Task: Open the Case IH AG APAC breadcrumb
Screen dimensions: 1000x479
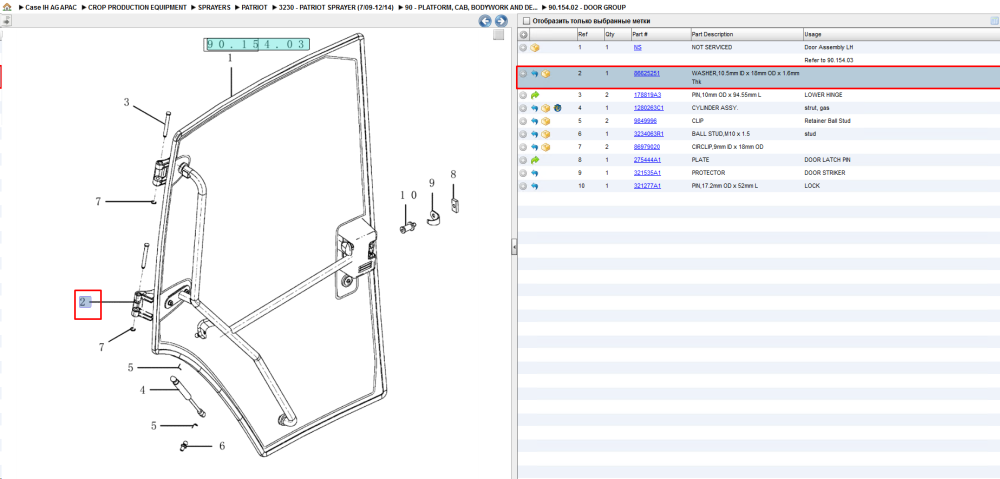Action: [51, 8]
